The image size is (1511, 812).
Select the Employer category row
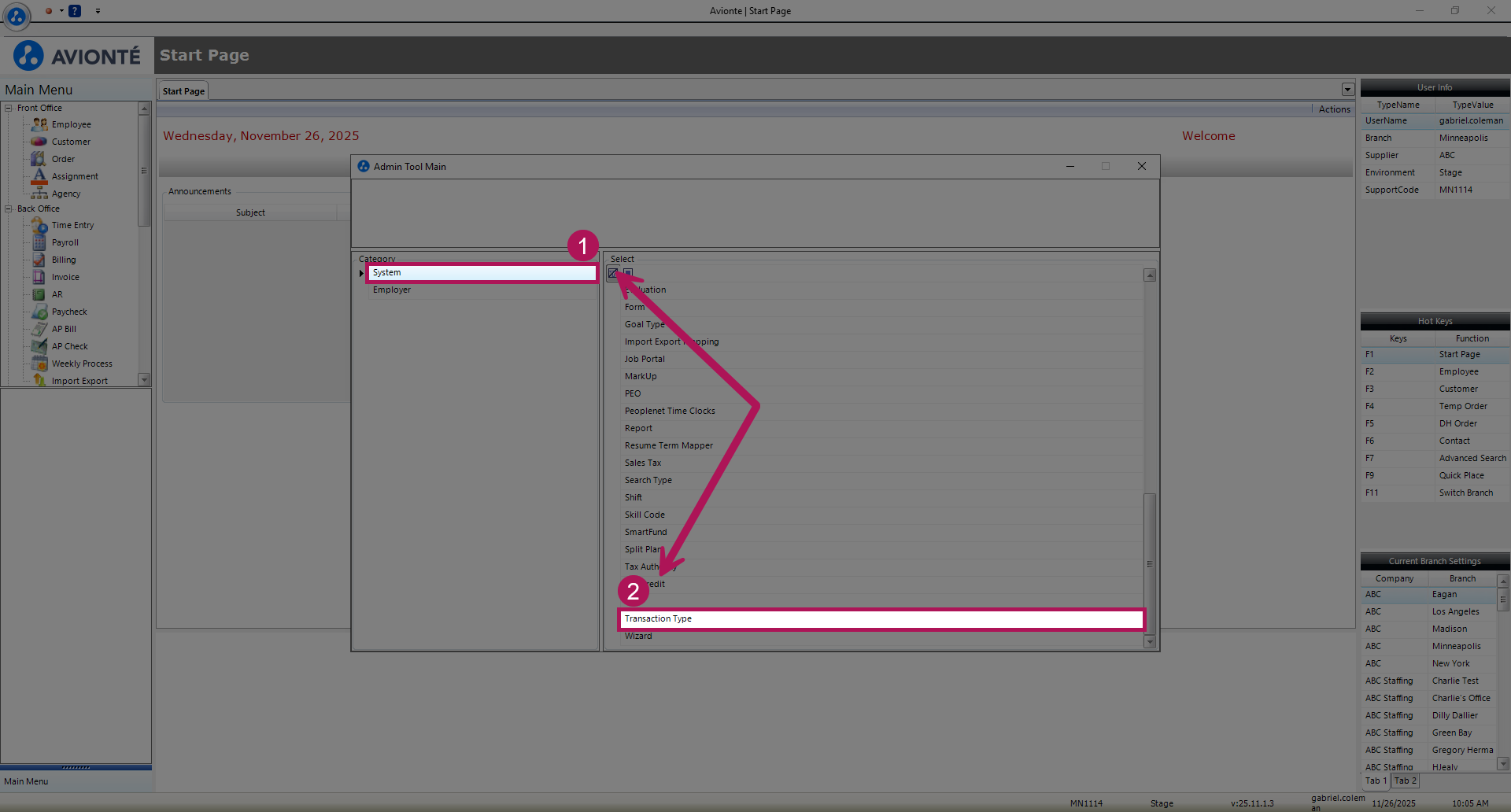(482, 290)
